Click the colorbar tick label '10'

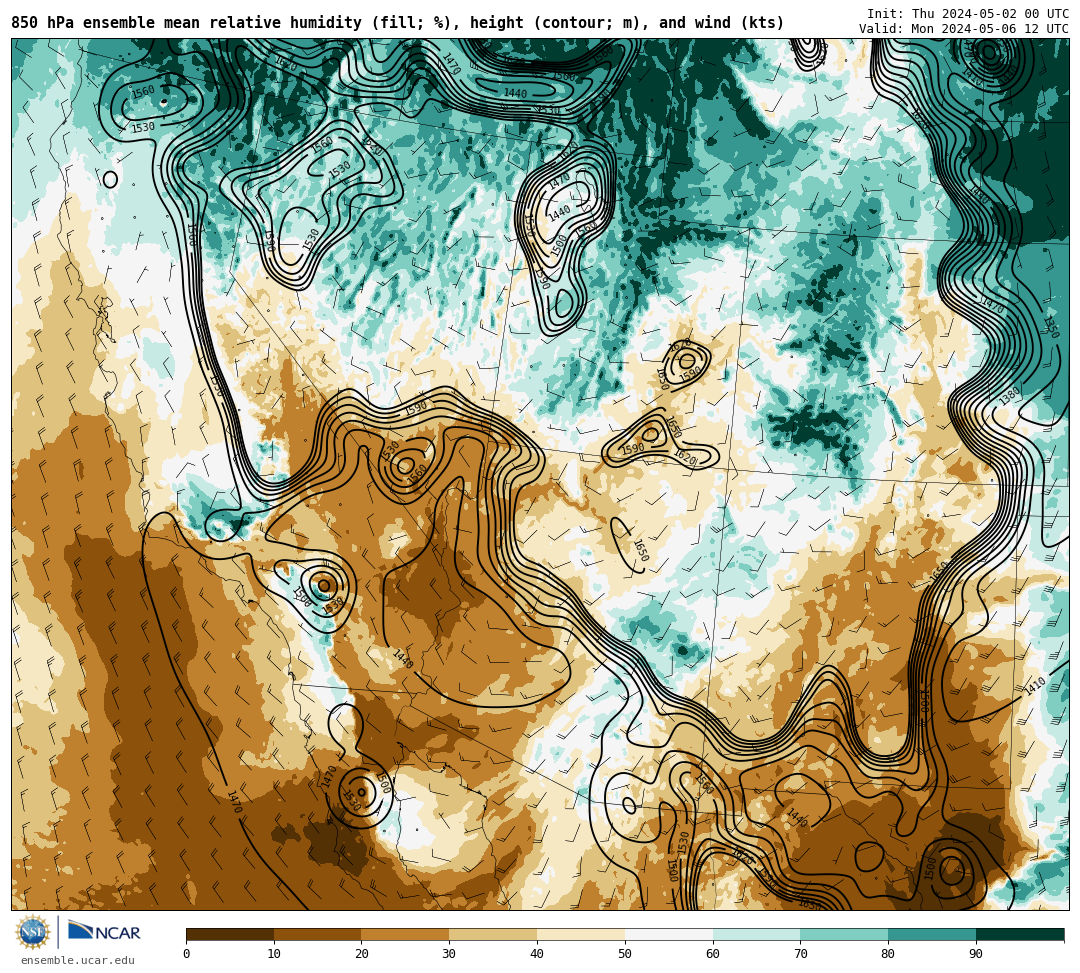click(x=274, y=954)
